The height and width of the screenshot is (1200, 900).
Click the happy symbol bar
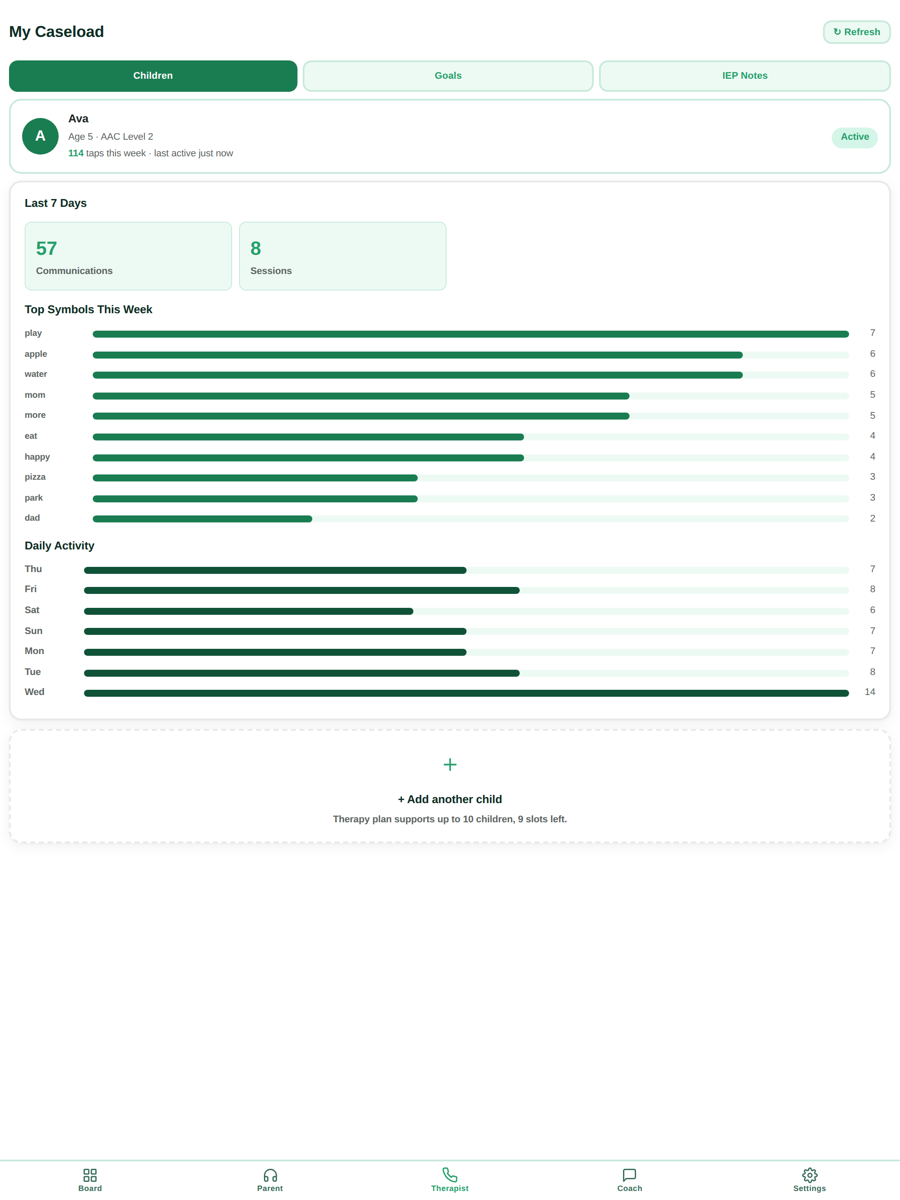point(471,458)
